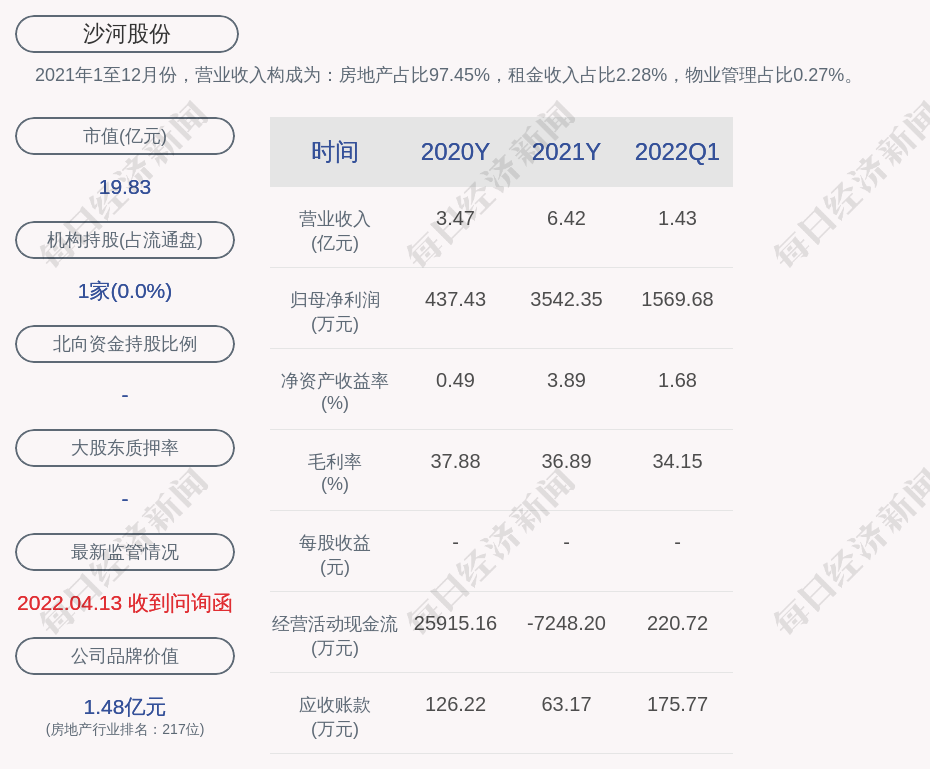This screenshot has width=930, height=769.
Task: Open the 最新监管情况 label
Action: [125, 552]
